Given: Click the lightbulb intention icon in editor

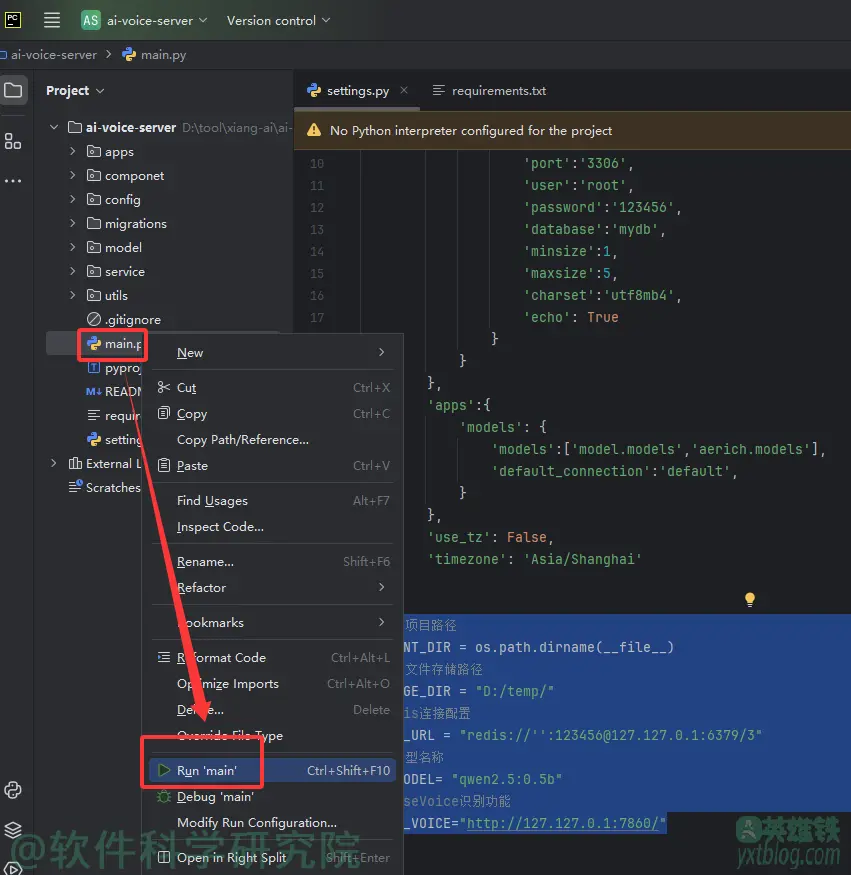Looking at the screenshot, I should [x=749, y=599].
